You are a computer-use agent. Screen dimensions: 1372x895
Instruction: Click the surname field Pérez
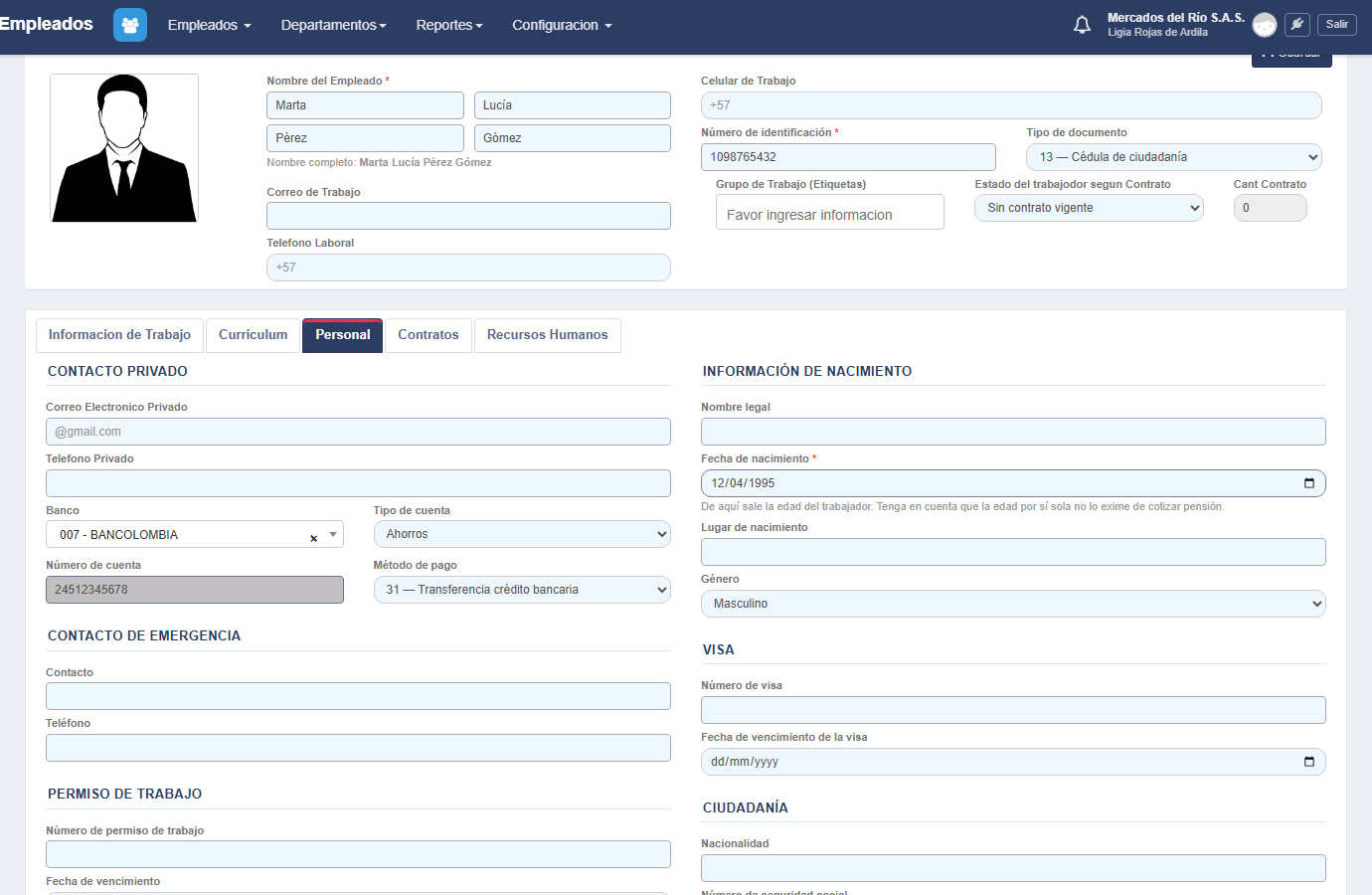click(x=365, y=138)
